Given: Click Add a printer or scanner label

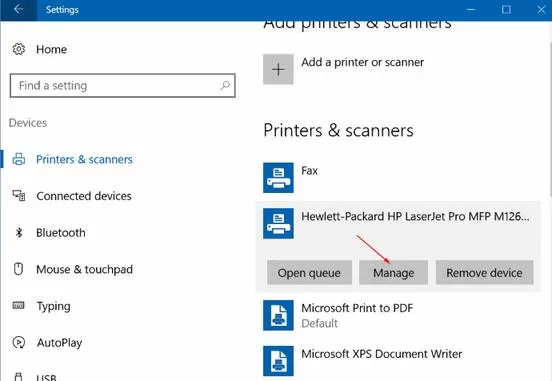Looking at the screenshot, I should coord(362,62).
